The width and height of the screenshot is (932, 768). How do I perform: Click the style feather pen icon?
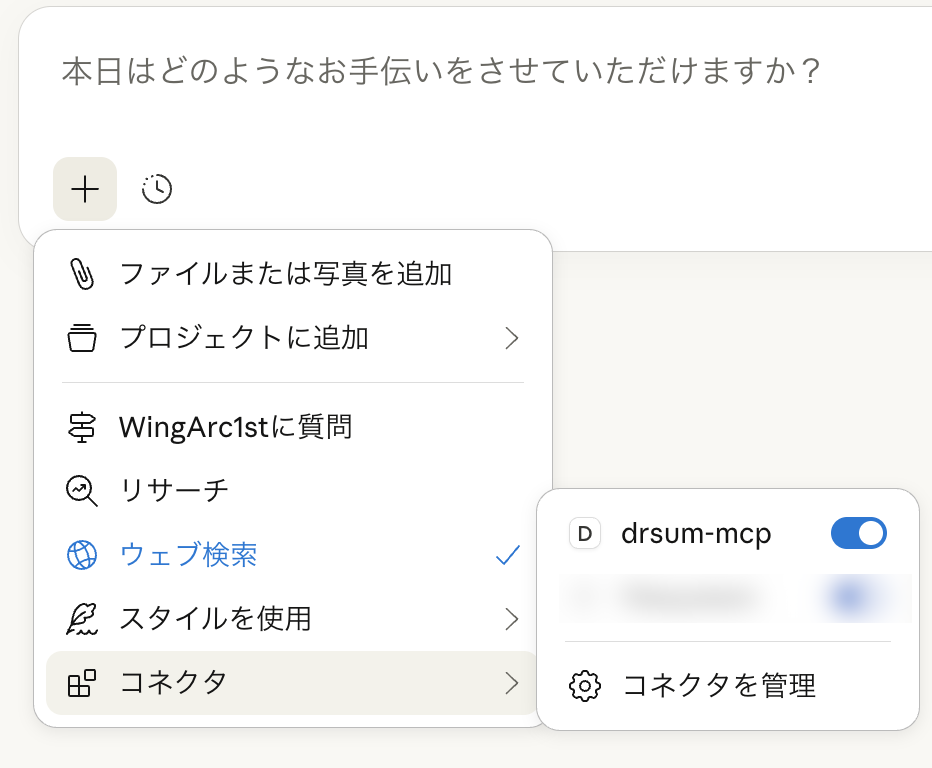(x=82, y=619)
